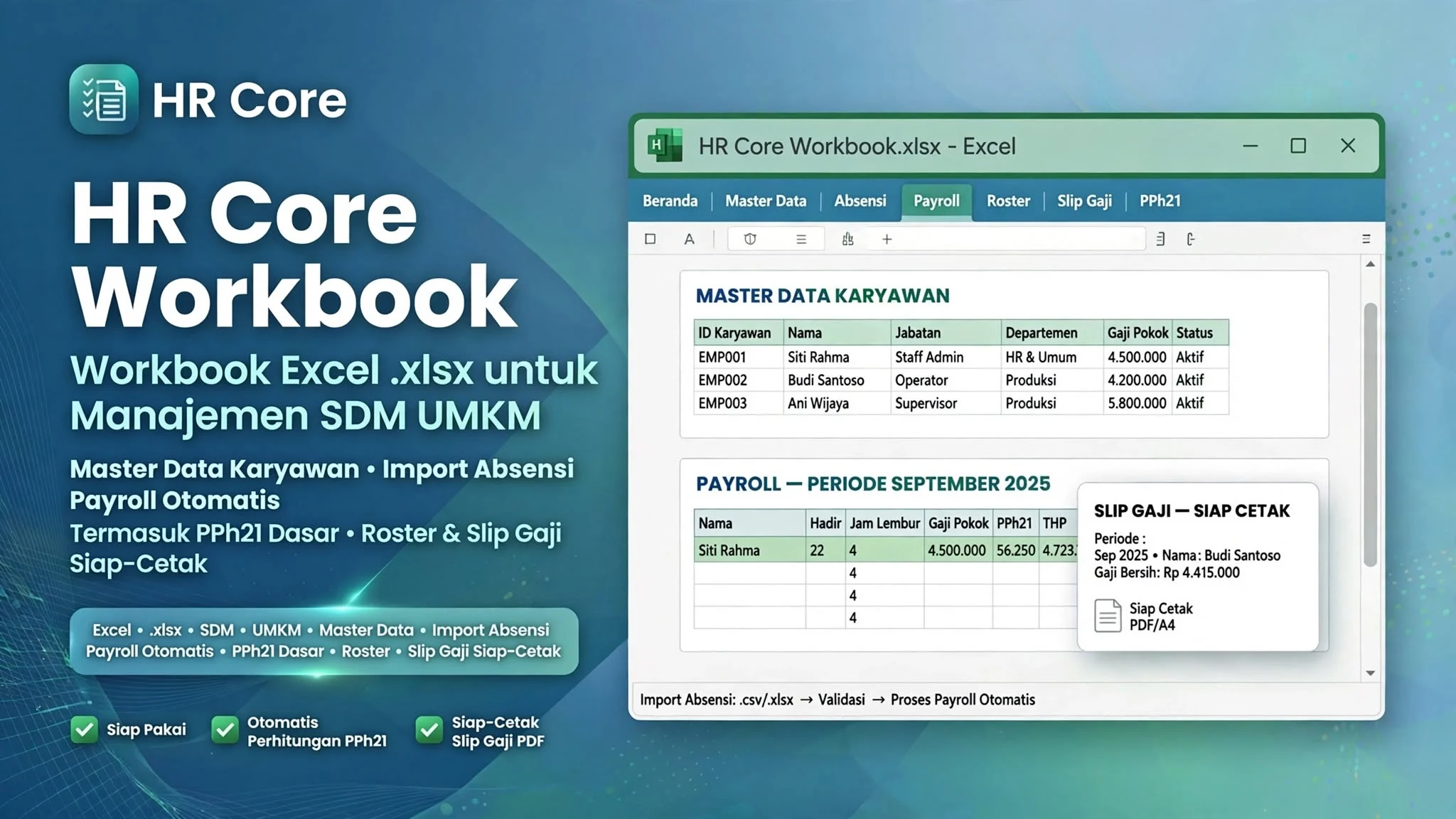Select cell EMP001

(738, 357)
